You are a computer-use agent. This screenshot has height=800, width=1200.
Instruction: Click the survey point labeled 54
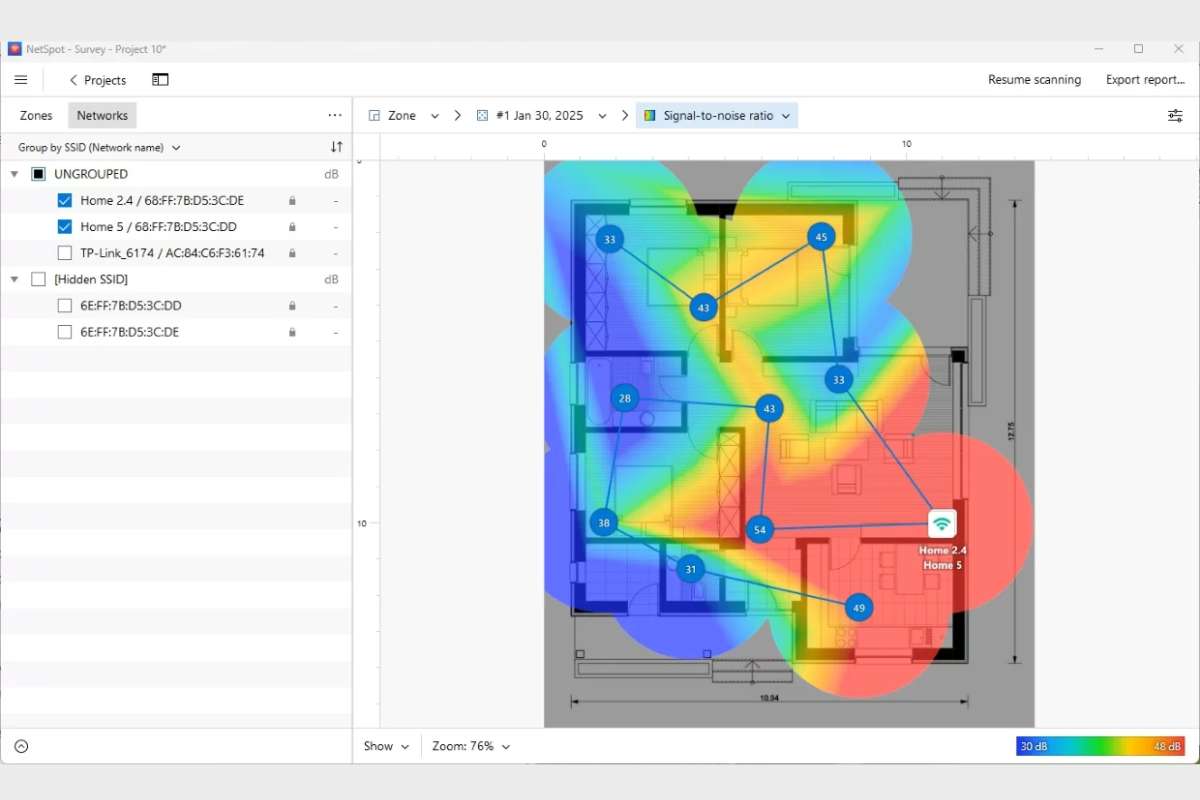(760, 530)
